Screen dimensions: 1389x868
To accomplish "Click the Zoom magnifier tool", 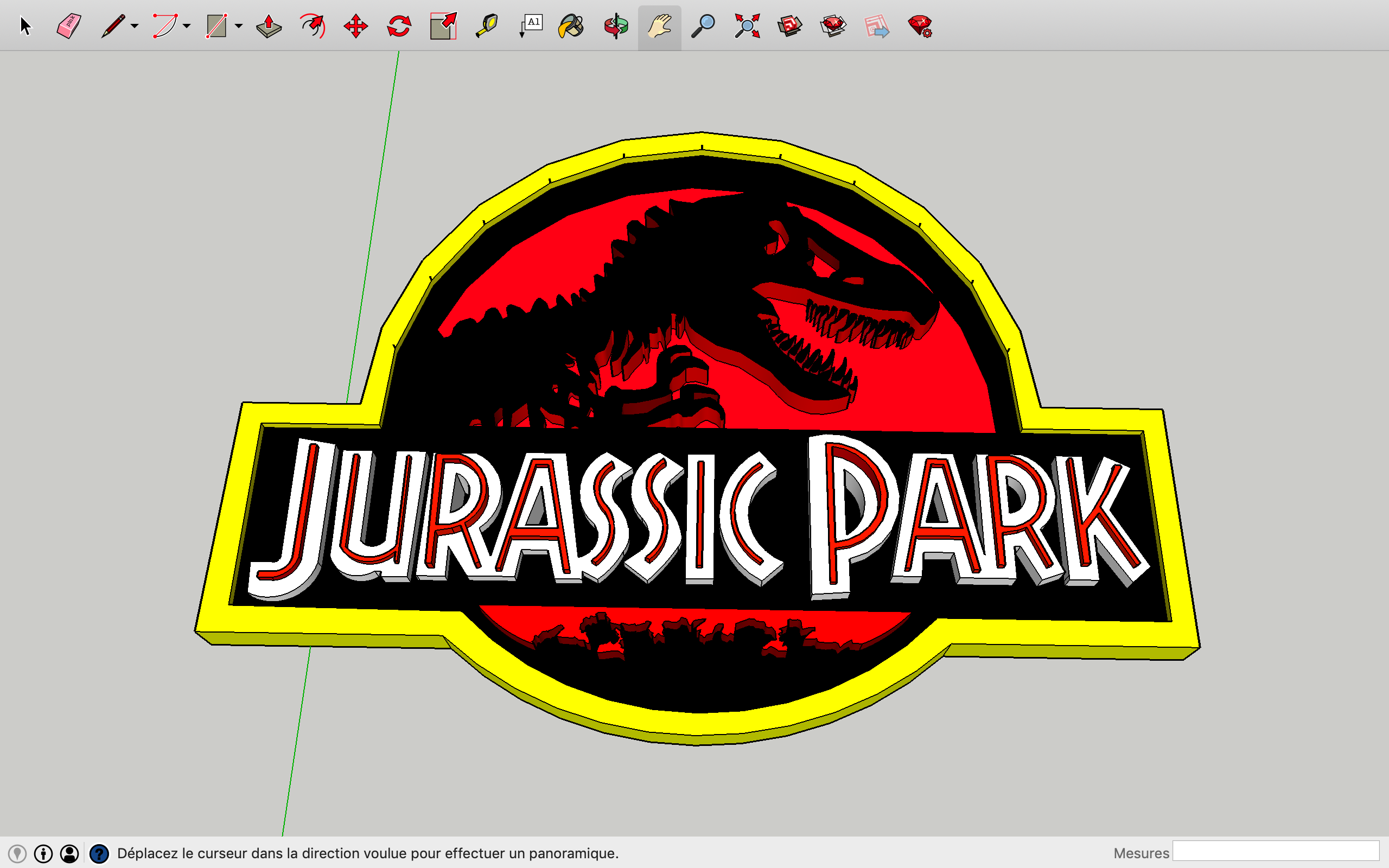I will coord(703,27).
